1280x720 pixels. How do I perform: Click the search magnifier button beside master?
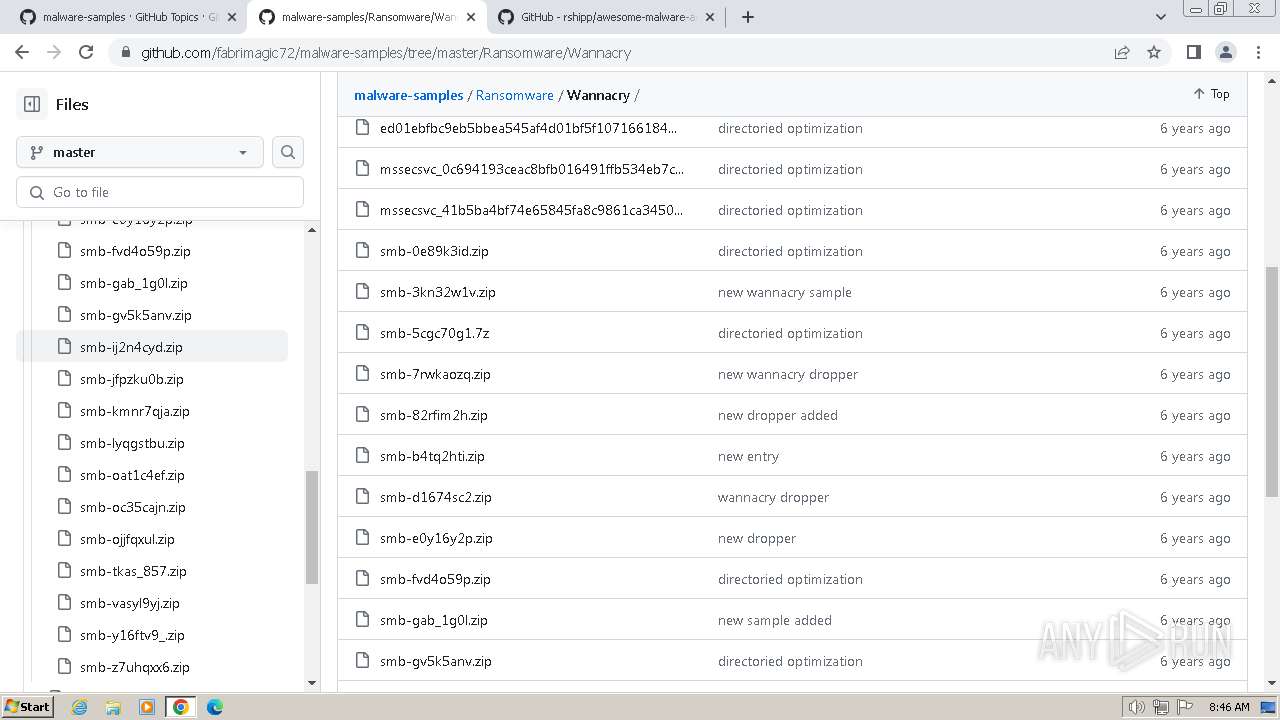tap(288, 152)
